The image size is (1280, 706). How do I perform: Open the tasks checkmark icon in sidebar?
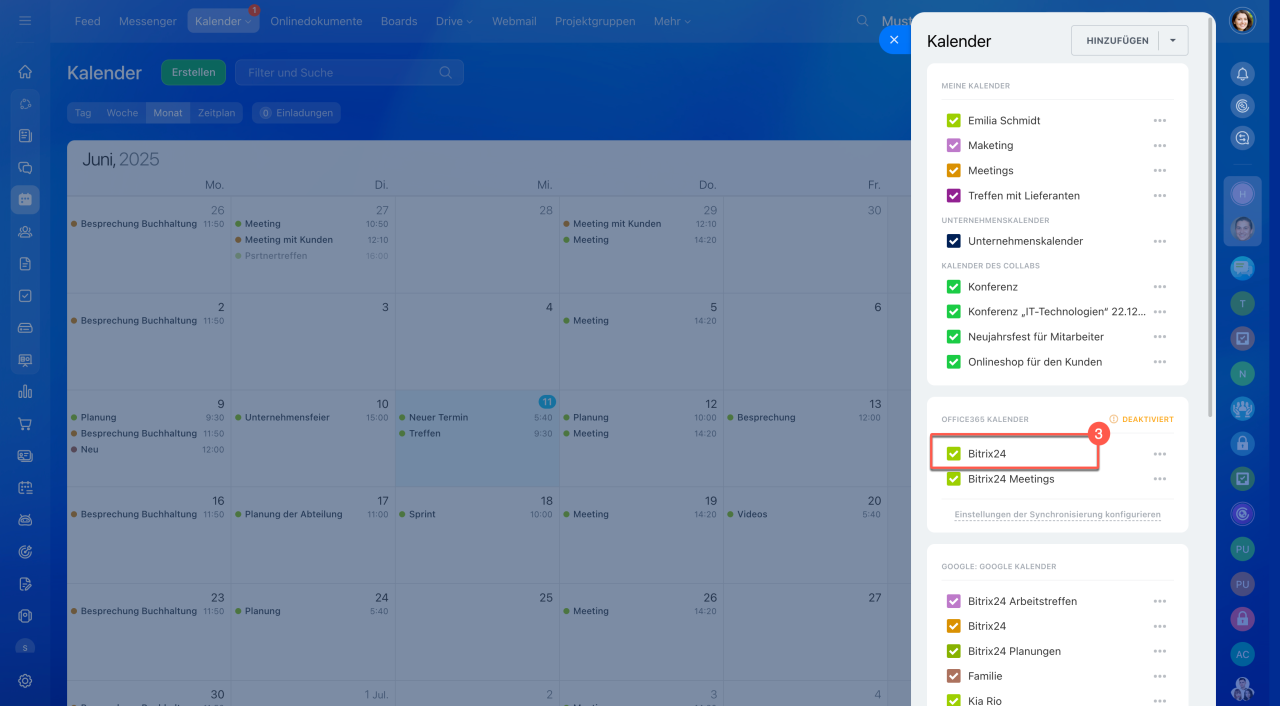(25, 296)
